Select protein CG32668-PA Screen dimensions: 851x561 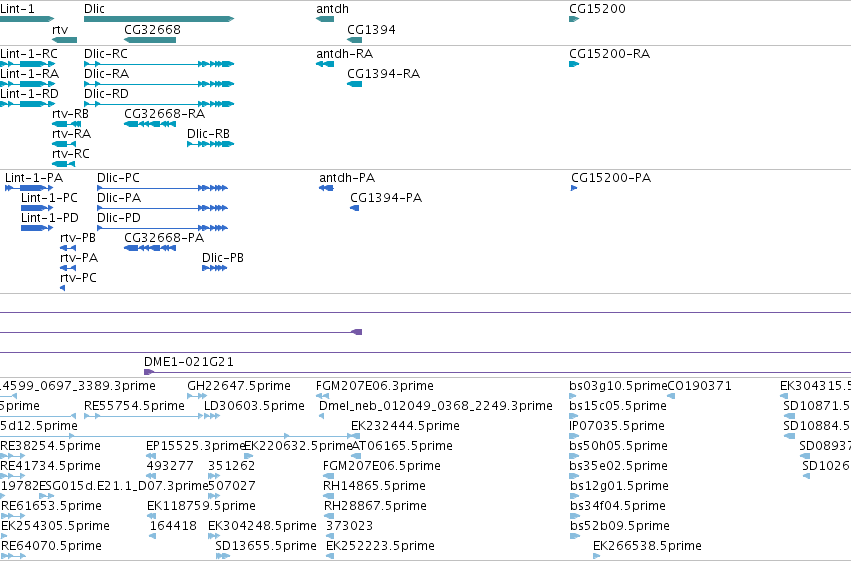point(150,248)
